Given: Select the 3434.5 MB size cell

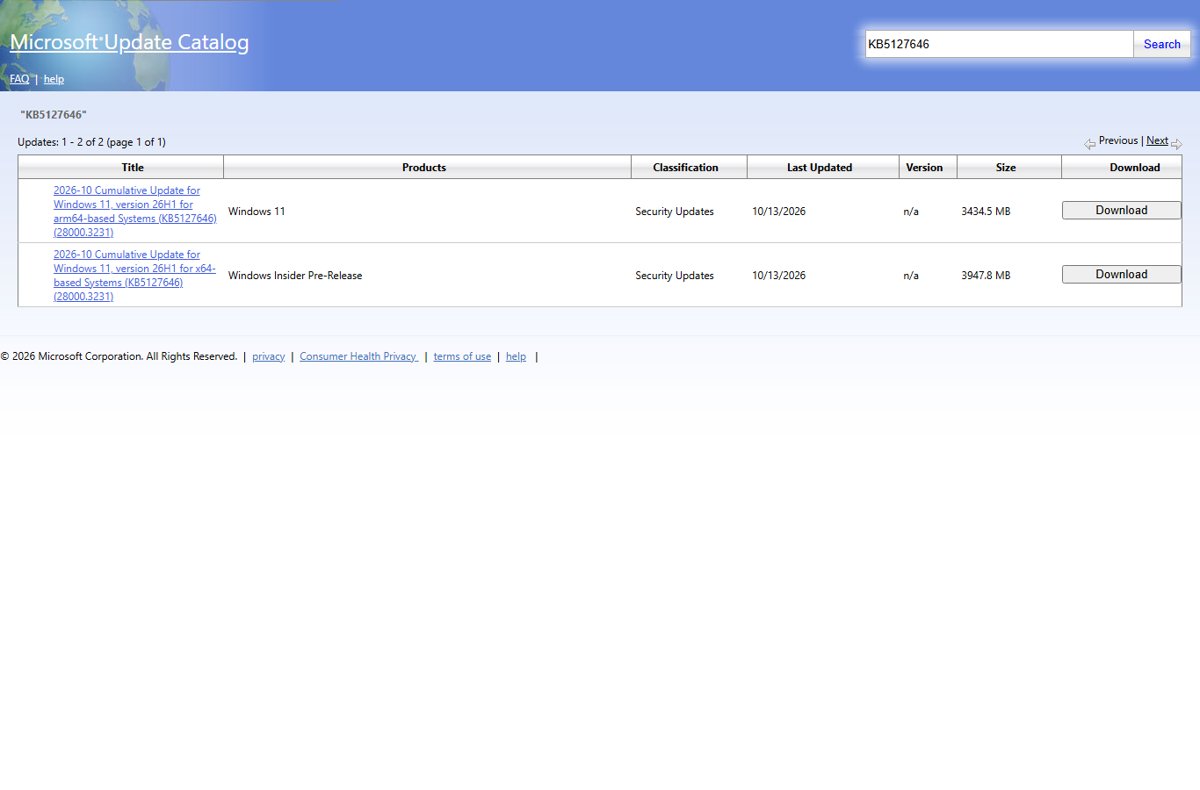Looking at the screenshot, I should pyautogui.click(x=985, y=211).
